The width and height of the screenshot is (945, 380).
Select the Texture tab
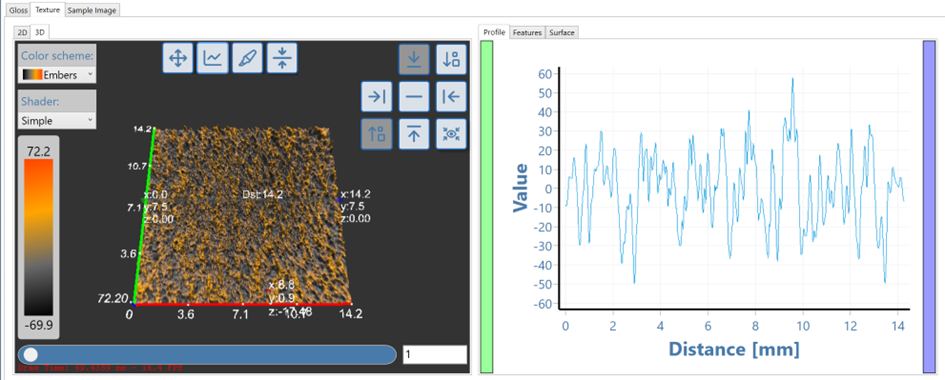(x=48, y=10)
